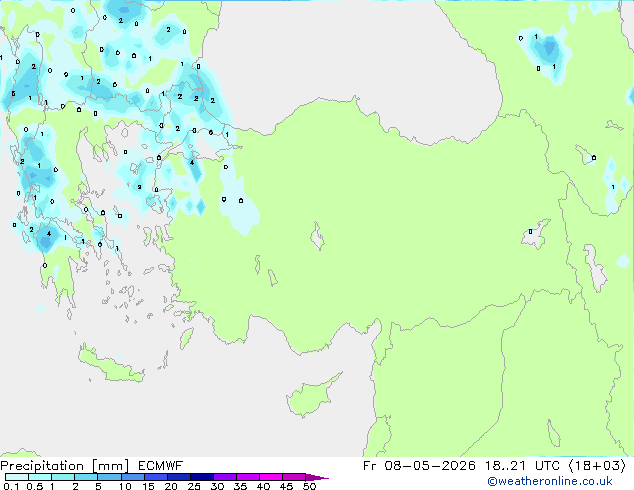
Task: Pick the 0.1–0.5 mm legend color swatch
Action: [17, 477]
